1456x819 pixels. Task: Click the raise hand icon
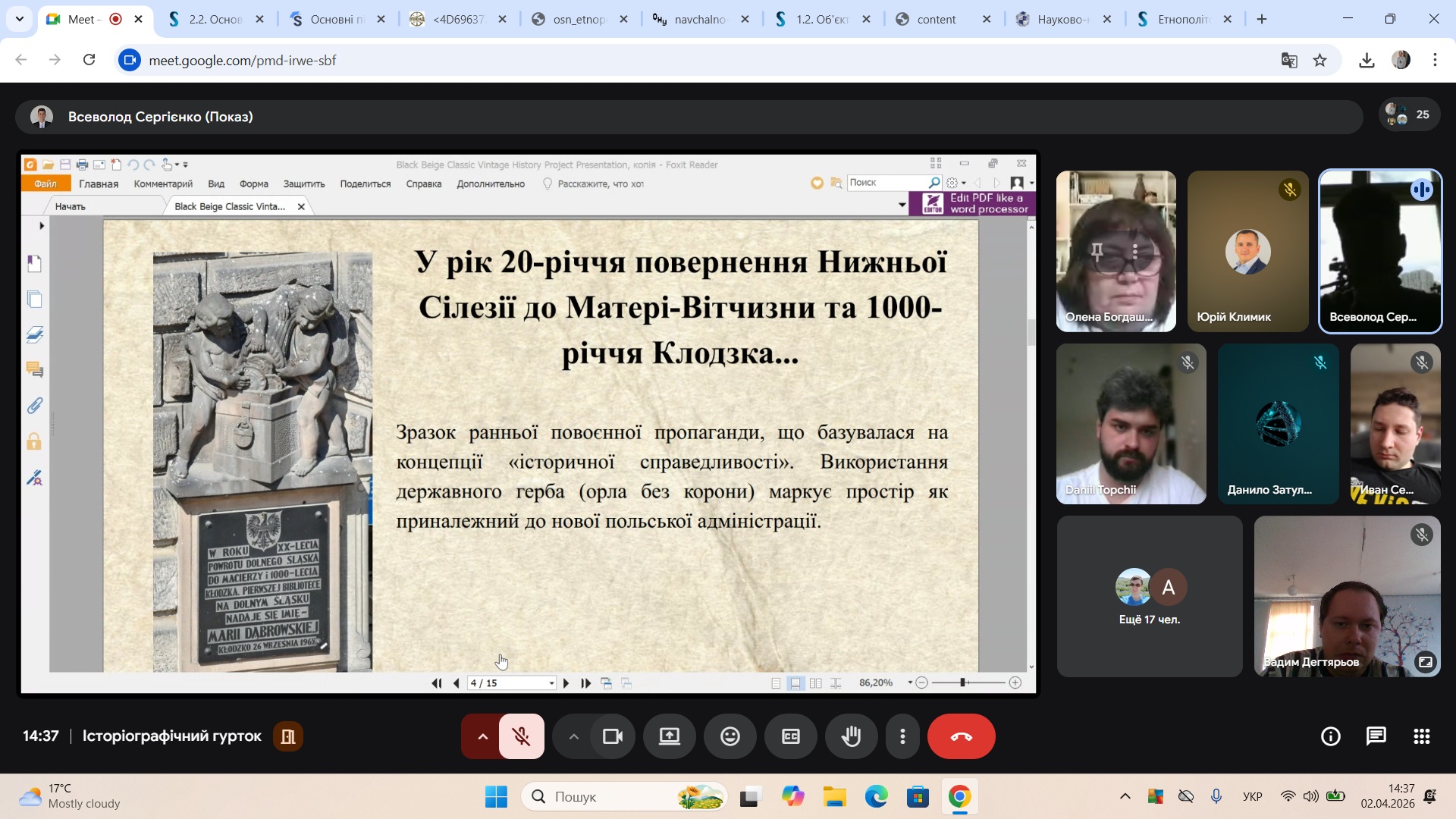pyautogui.click(x=851, y=736)
